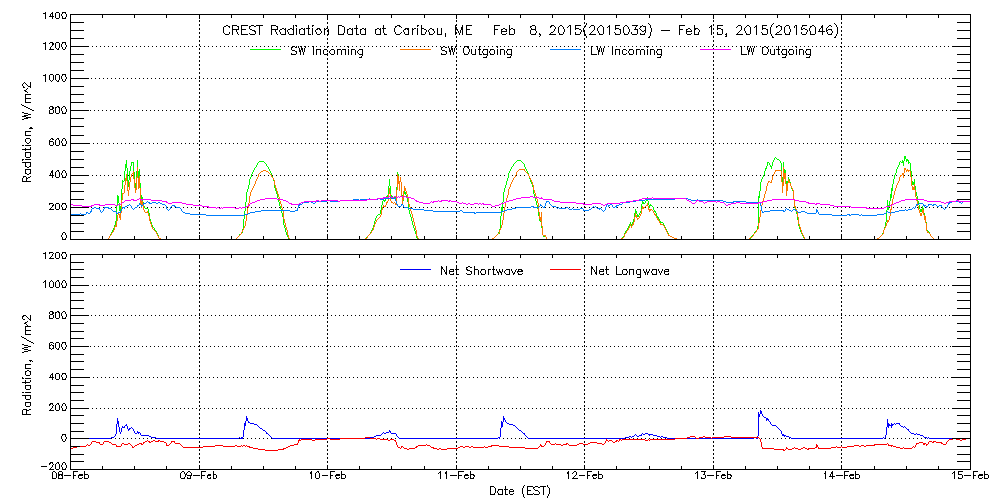Viewport: 1000px width, 500px height.
Task: Select the LW Outgoing legend label
Action: tap(775, 52)
